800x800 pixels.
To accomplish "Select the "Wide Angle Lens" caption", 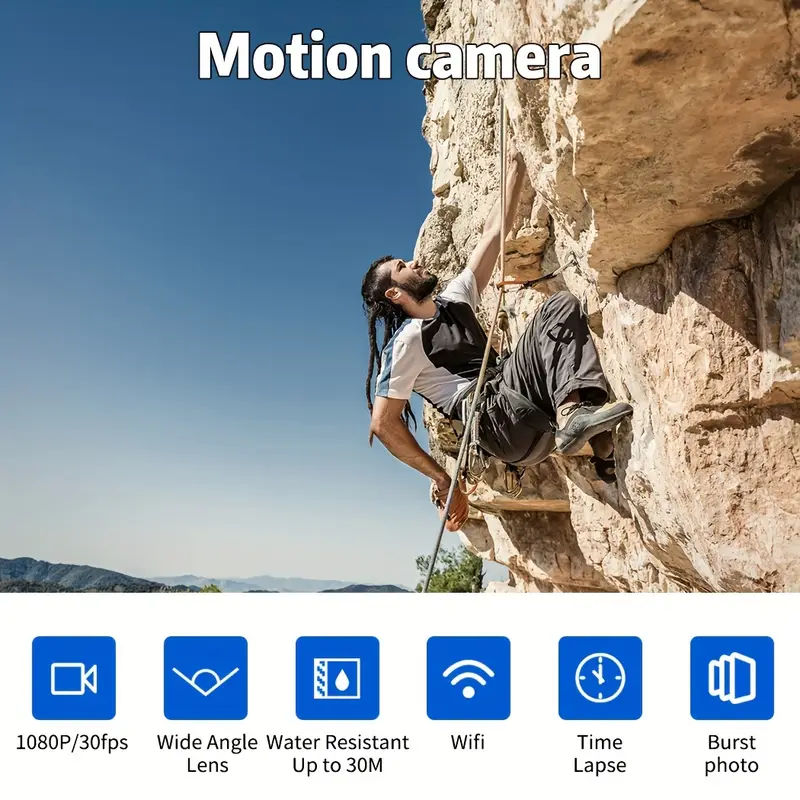I will pyautogui.click(x=206, y=754).
